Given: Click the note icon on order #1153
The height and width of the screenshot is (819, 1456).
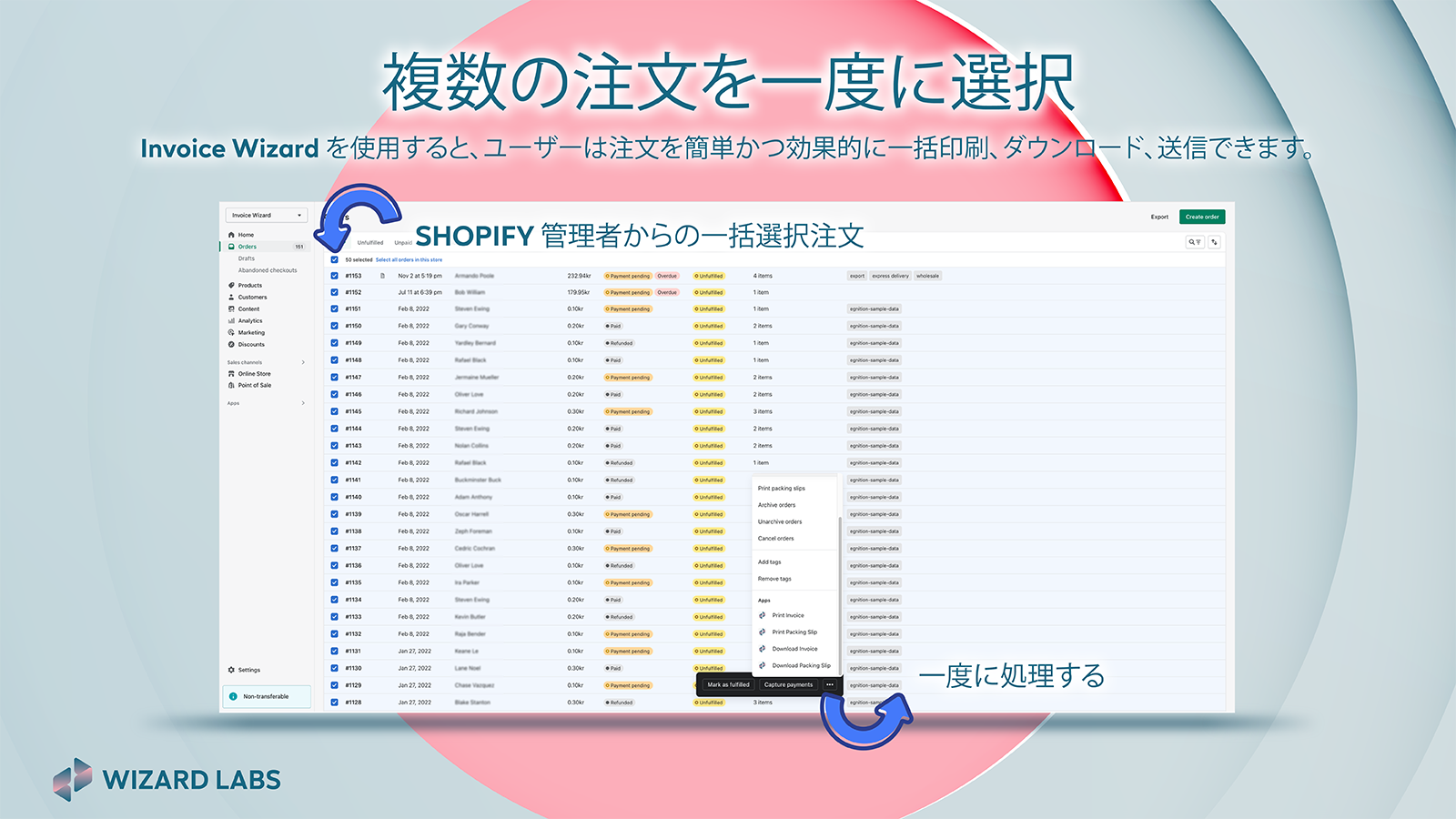Looking at the screenshot, I should click(x=382, y=276).
